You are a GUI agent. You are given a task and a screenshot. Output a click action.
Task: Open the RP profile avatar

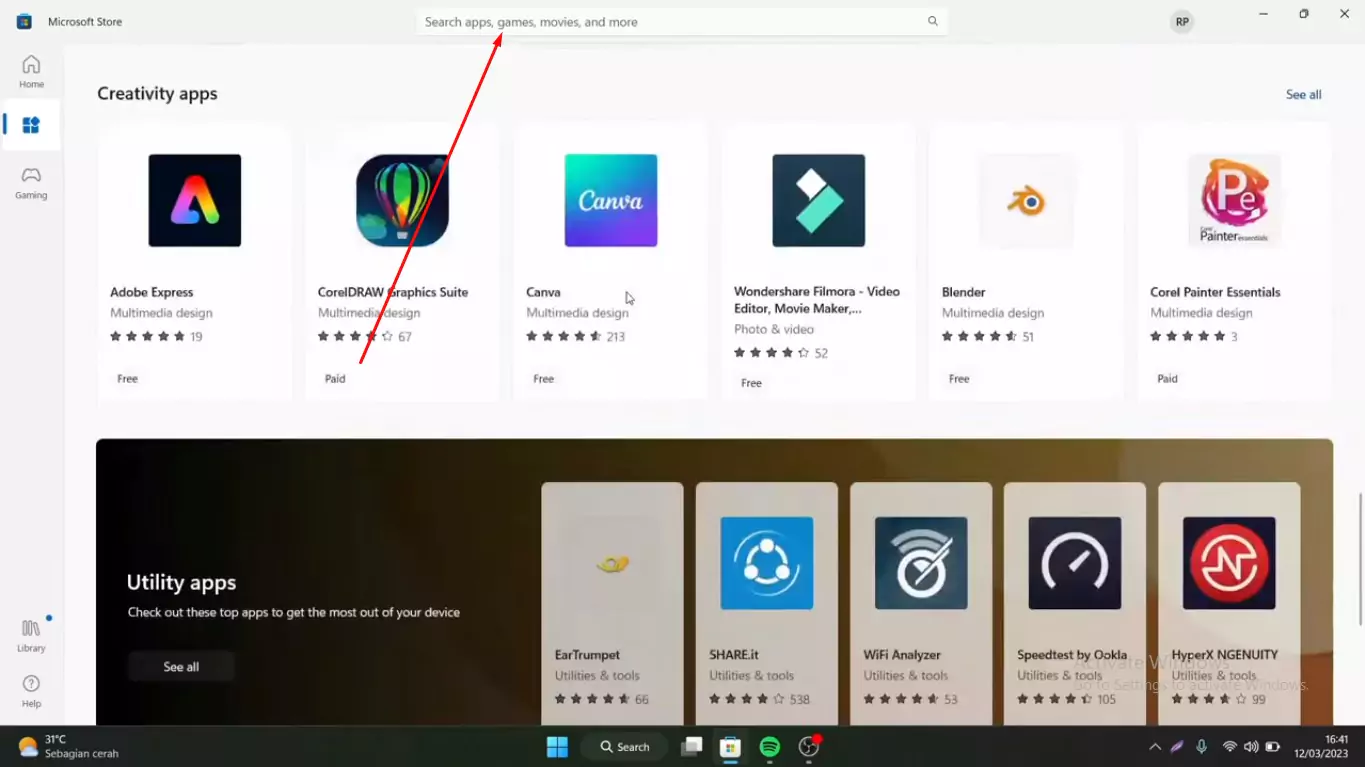(1182, 21)
